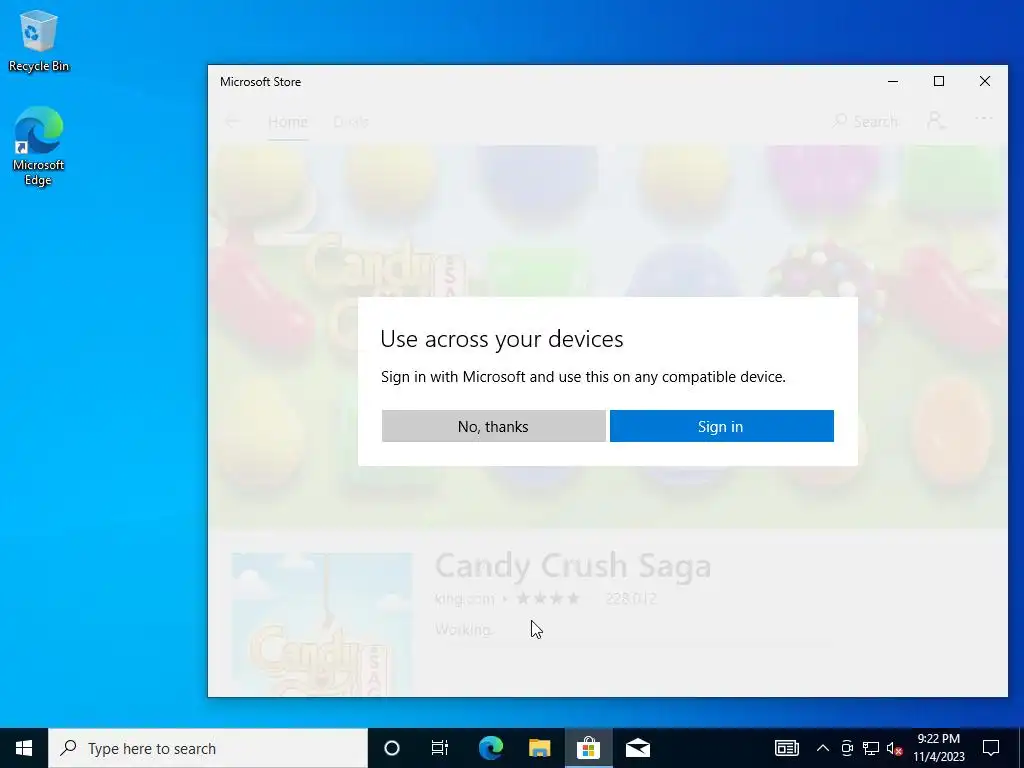Screen dimensions: 1024x768
Task: Decline with No, thanks button
Action: click(x=494, y=426)
